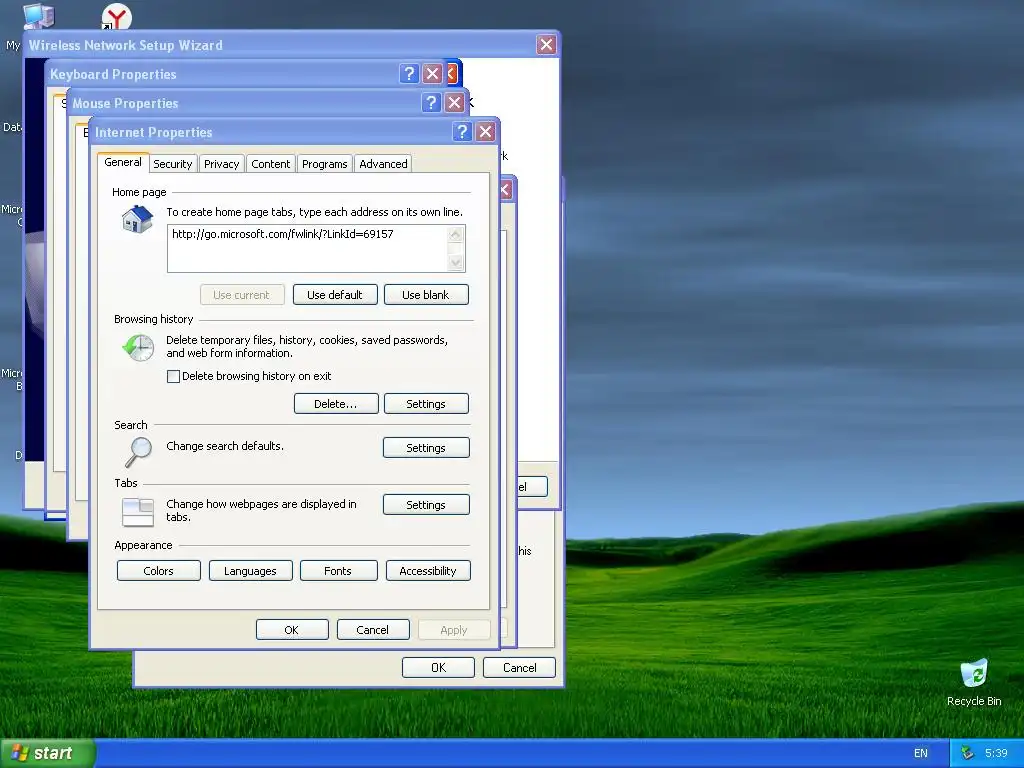
Task: Open Internet Properties help question mark
Action: tap(462, 132)
